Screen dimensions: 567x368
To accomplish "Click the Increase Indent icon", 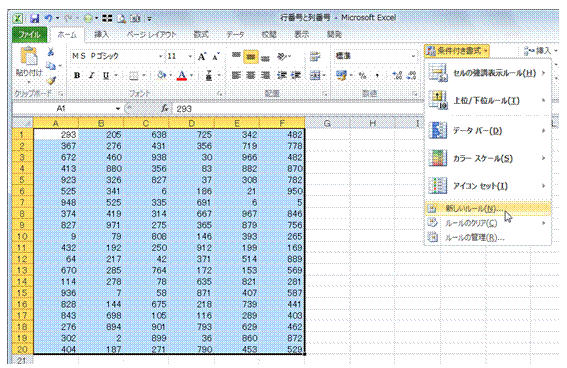I will pos(296,76).
